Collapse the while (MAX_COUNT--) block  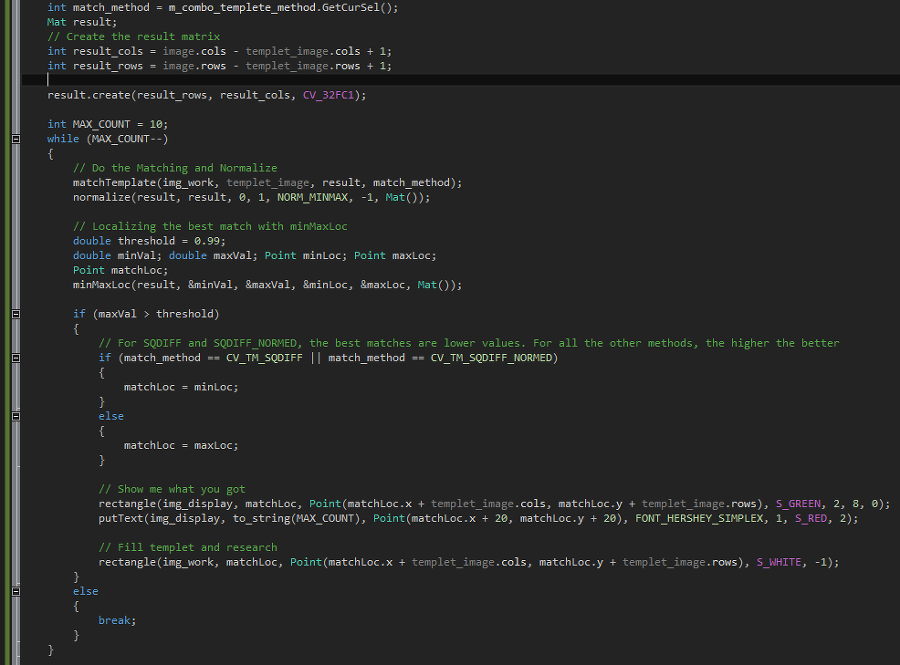16,139
